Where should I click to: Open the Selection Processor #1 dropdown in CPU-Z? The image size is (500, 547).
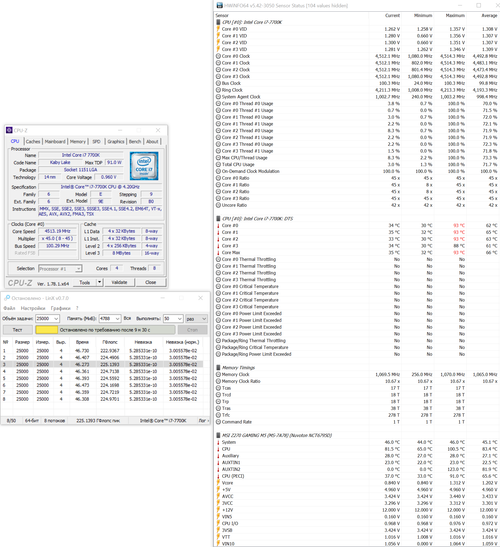click(60, 269)
